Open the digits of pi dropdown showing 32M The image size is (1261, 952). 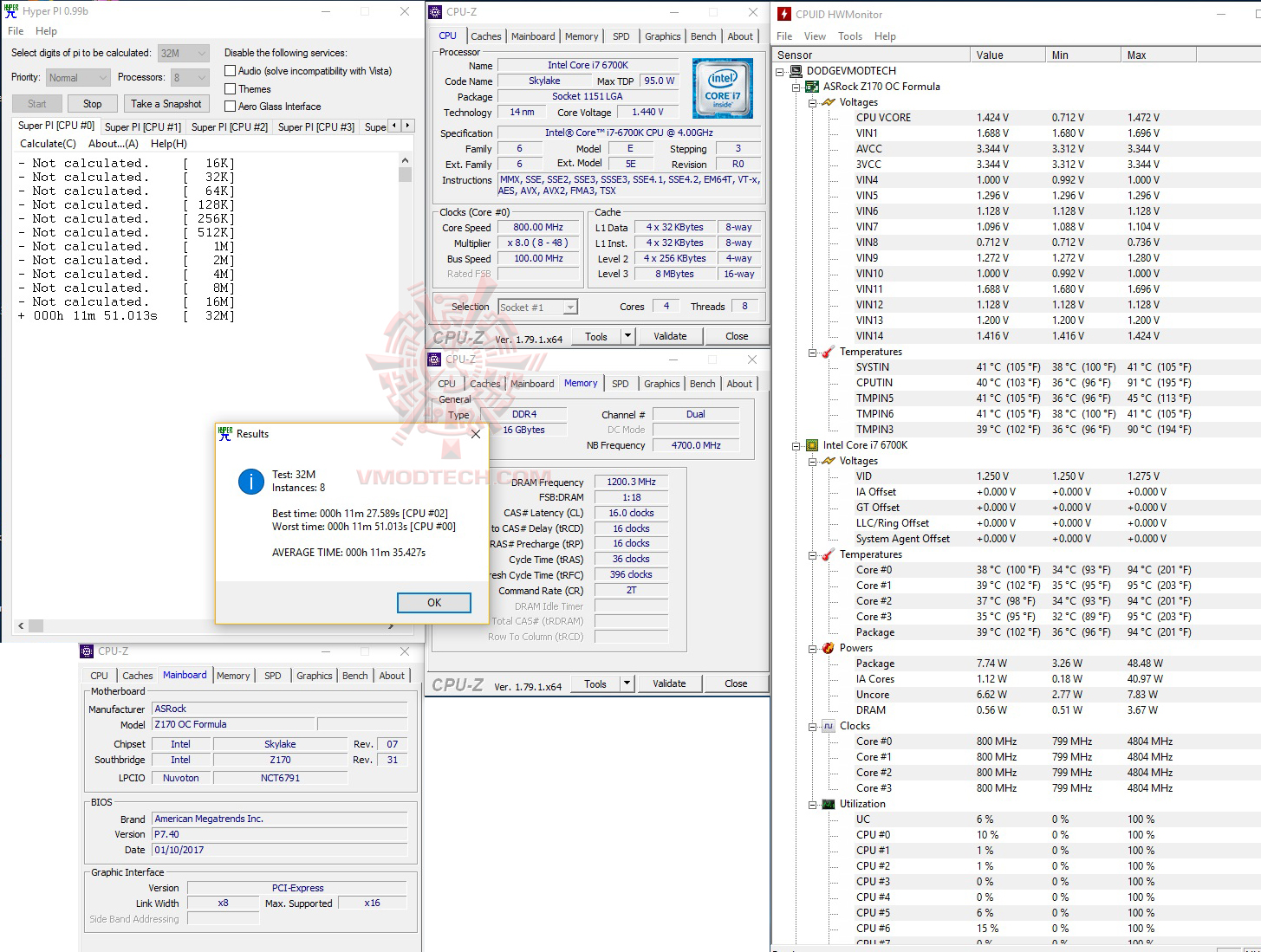[x=184, y=54]
